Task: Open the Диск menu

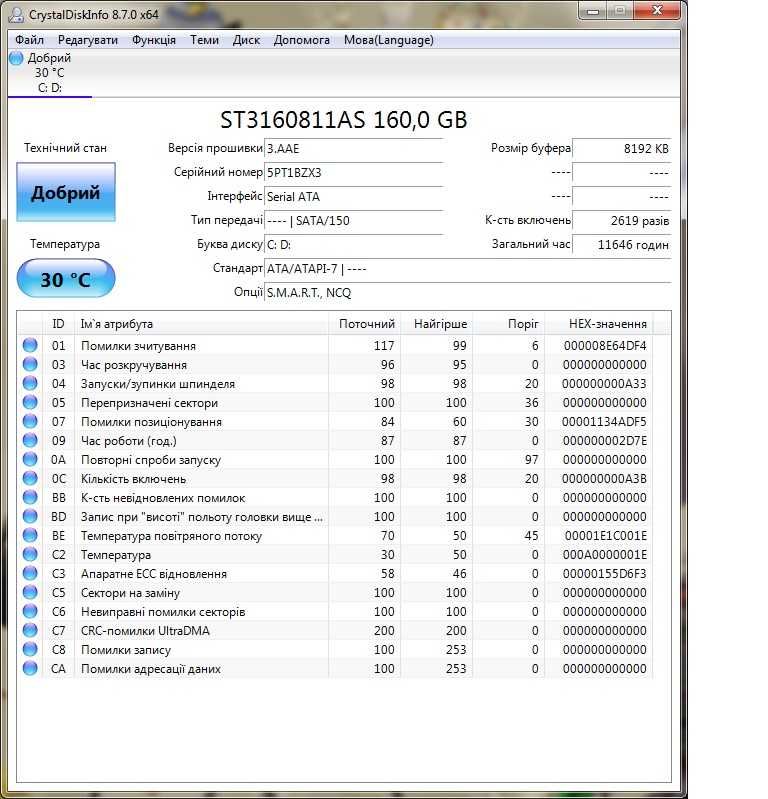Action: 246,40
